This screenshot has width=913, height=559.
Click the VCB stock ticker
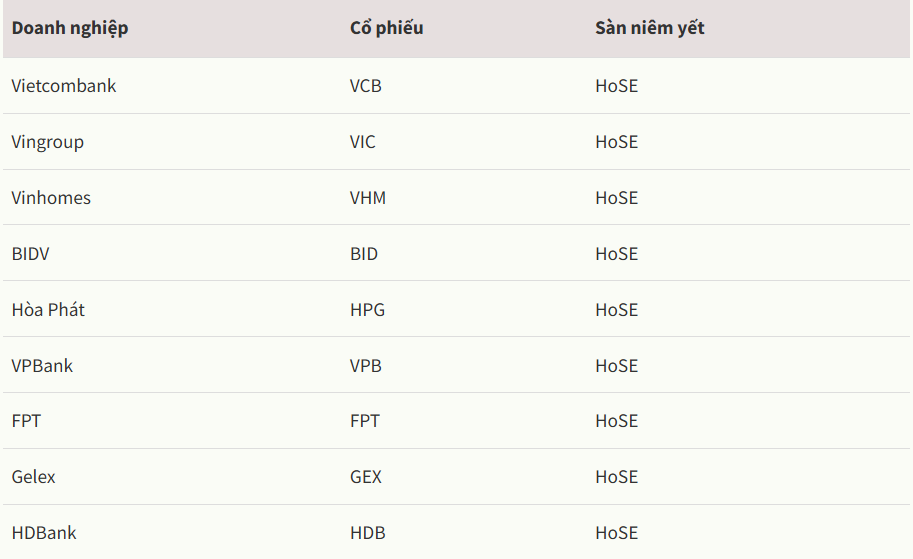pos(366,86)
